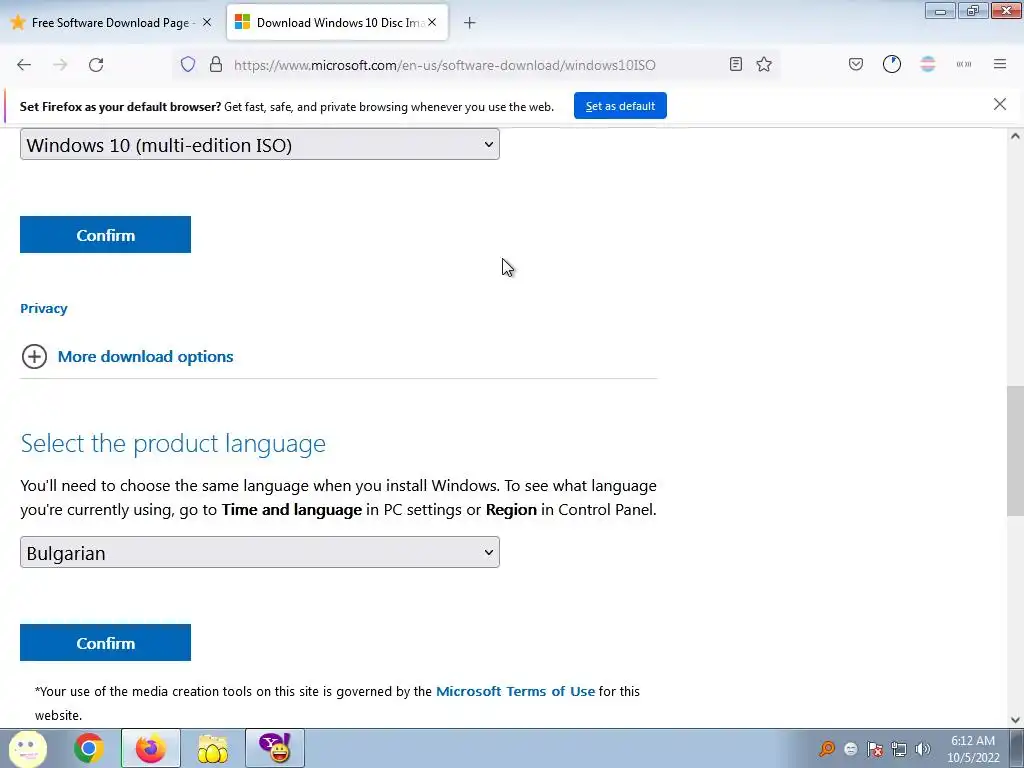Screen dimensions: 1024x768
Task: Click the vertical scrollbar thumb
Action: pos(1015,451)
